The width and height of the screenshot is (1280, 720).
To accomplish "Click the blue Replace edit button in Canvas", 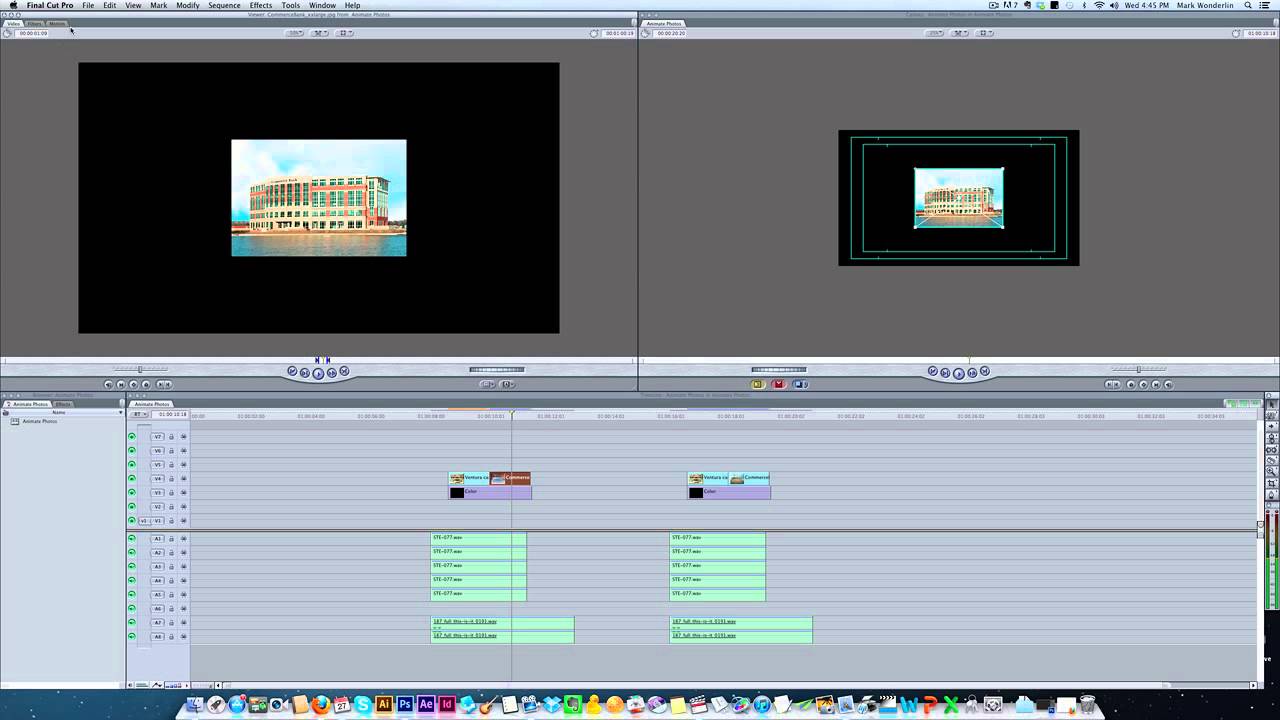I will [x=799, y=384].
